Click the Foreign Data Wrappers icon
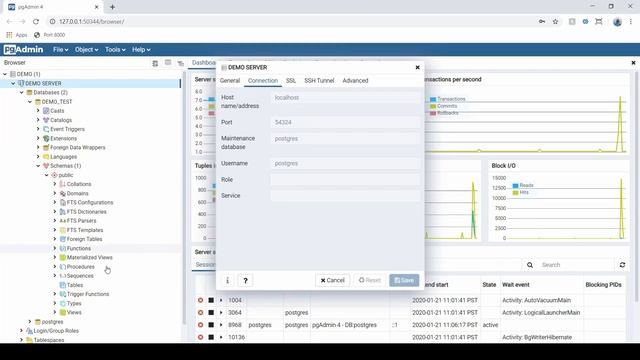The image size is (640, 360). point(46,147)
